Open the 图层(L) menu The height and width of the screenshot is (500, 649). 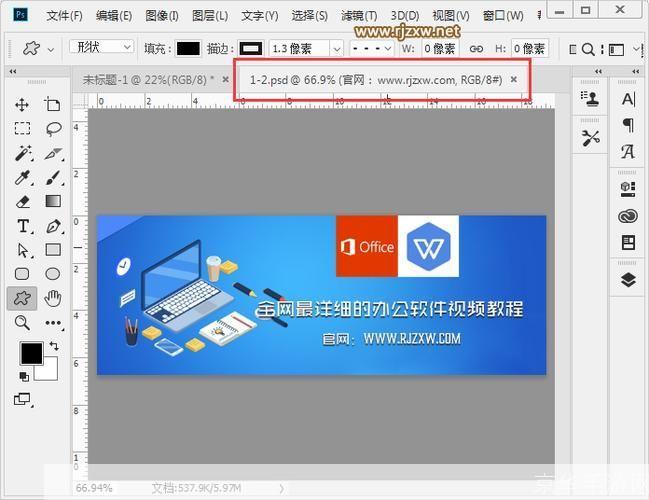210,16
